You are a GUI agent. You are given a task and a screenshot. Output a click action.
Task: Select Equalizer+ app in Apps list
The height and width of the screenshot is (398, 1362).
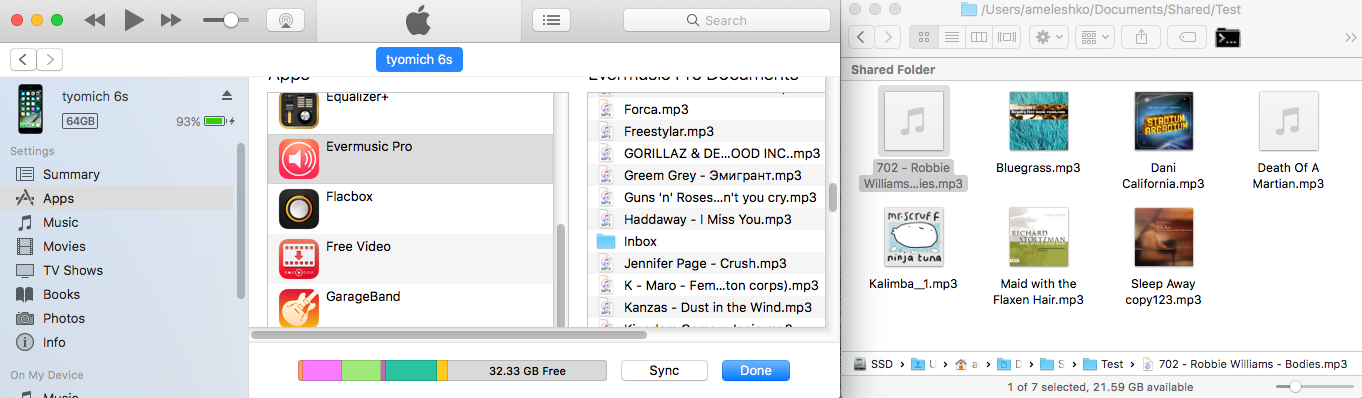[x=410, y=112]
